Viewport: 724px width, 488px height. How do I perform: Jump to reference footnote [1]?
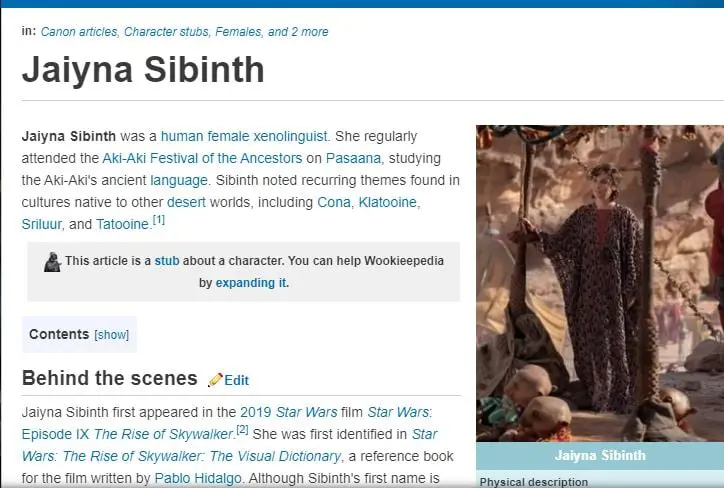(159, 220)
